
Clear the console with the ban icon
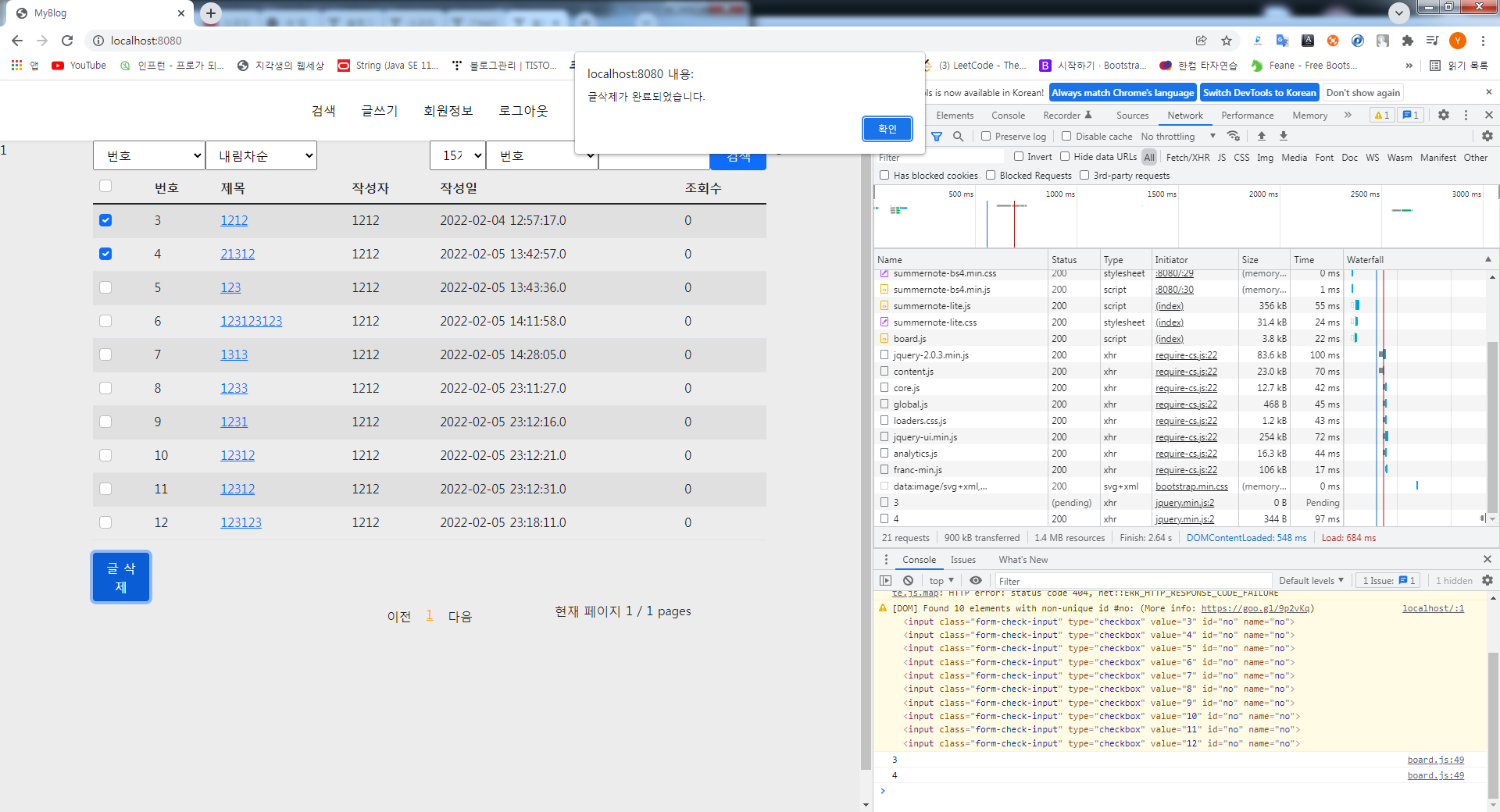[908, 581]
